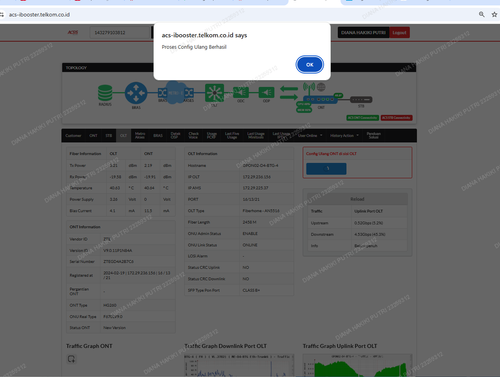Image resolution: width=500 pixels, height=377 pixels.
Task: Click OK in the alert dialog
Action: (x=309, y=65)
